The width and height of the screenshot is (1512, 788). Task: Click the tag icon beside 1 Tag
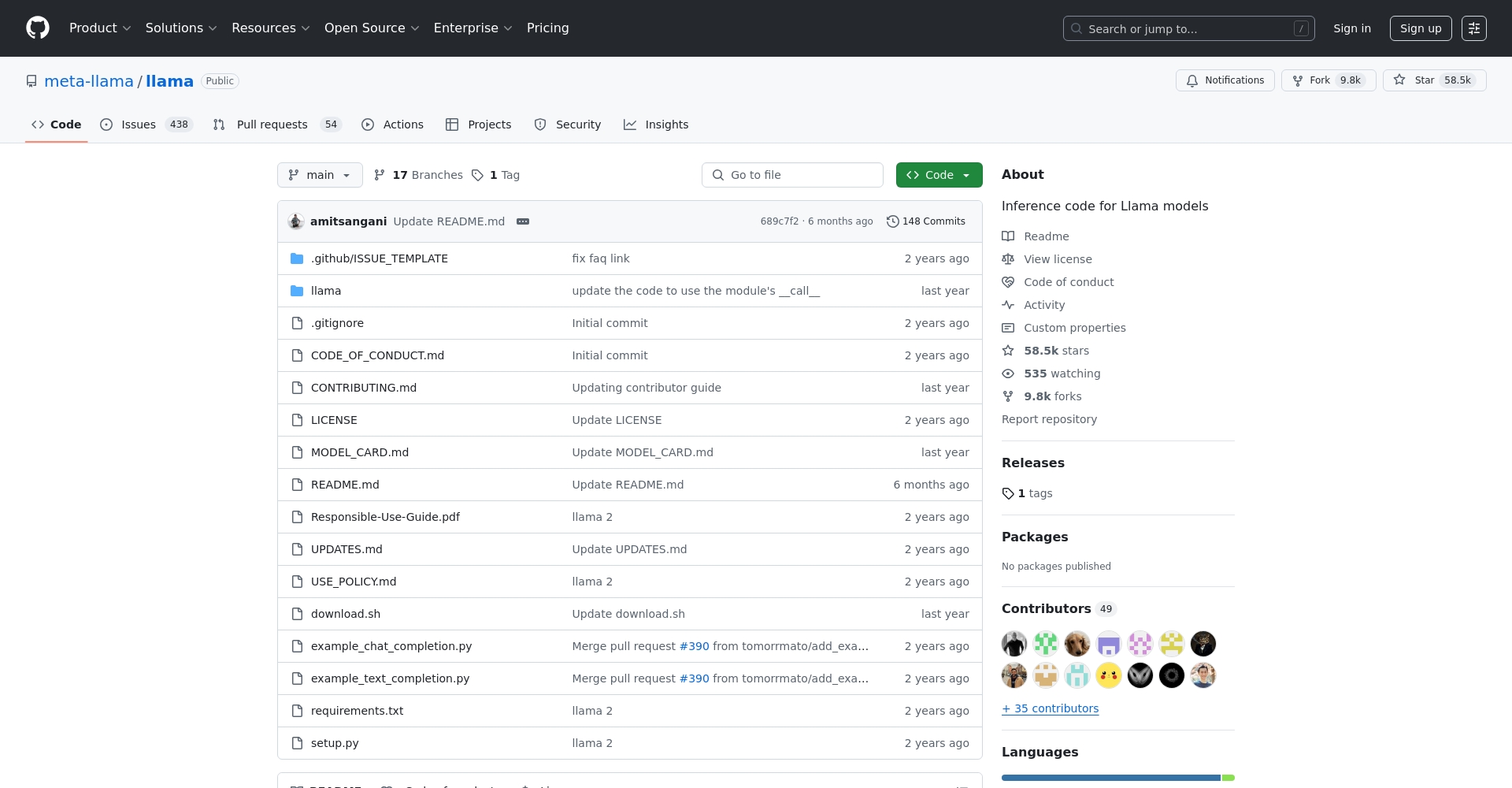click(x=477, y=175)
